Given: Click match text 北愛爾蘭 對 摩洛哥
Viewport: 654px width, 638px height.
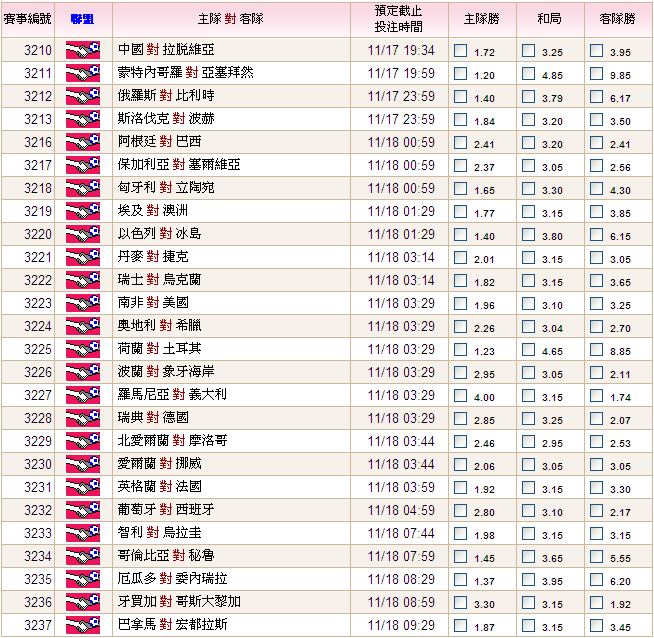Looking at the screenshot, I should (172, 440).
